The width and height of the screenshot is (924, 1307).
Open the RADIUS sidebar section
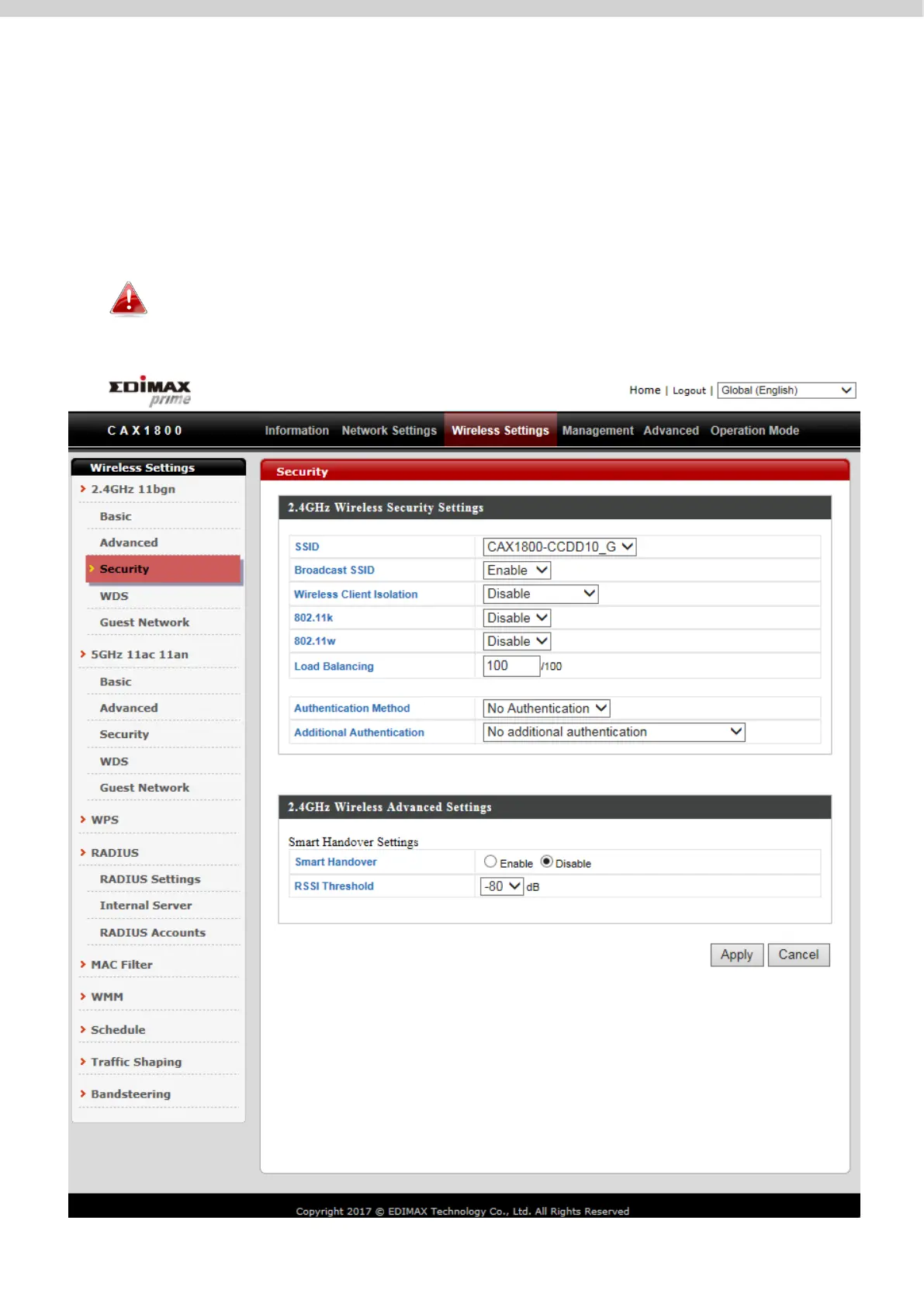coord(115,852)
